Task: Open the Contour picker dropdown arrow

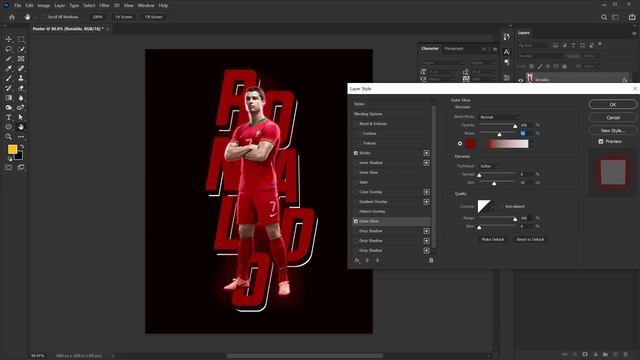Action: coord(493,207)
